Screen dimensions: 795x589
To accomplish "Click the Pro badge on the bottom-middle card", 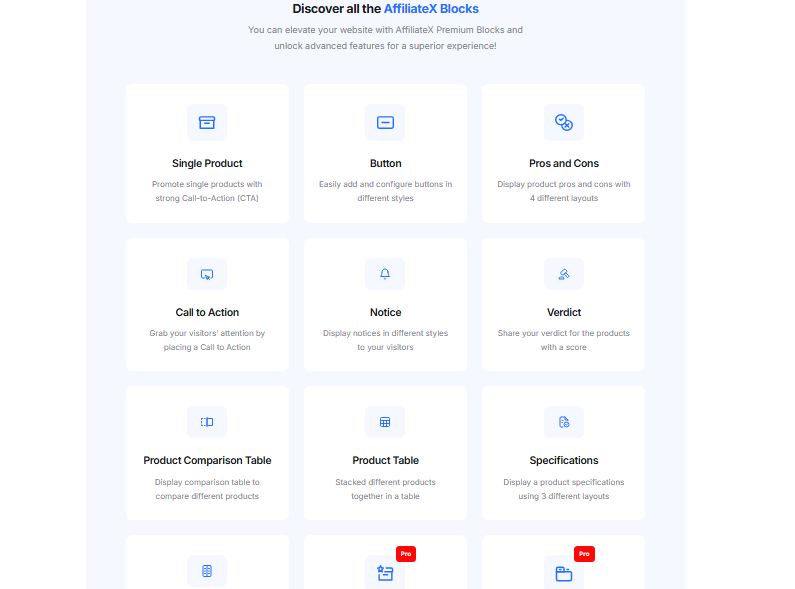I will 406,554.
